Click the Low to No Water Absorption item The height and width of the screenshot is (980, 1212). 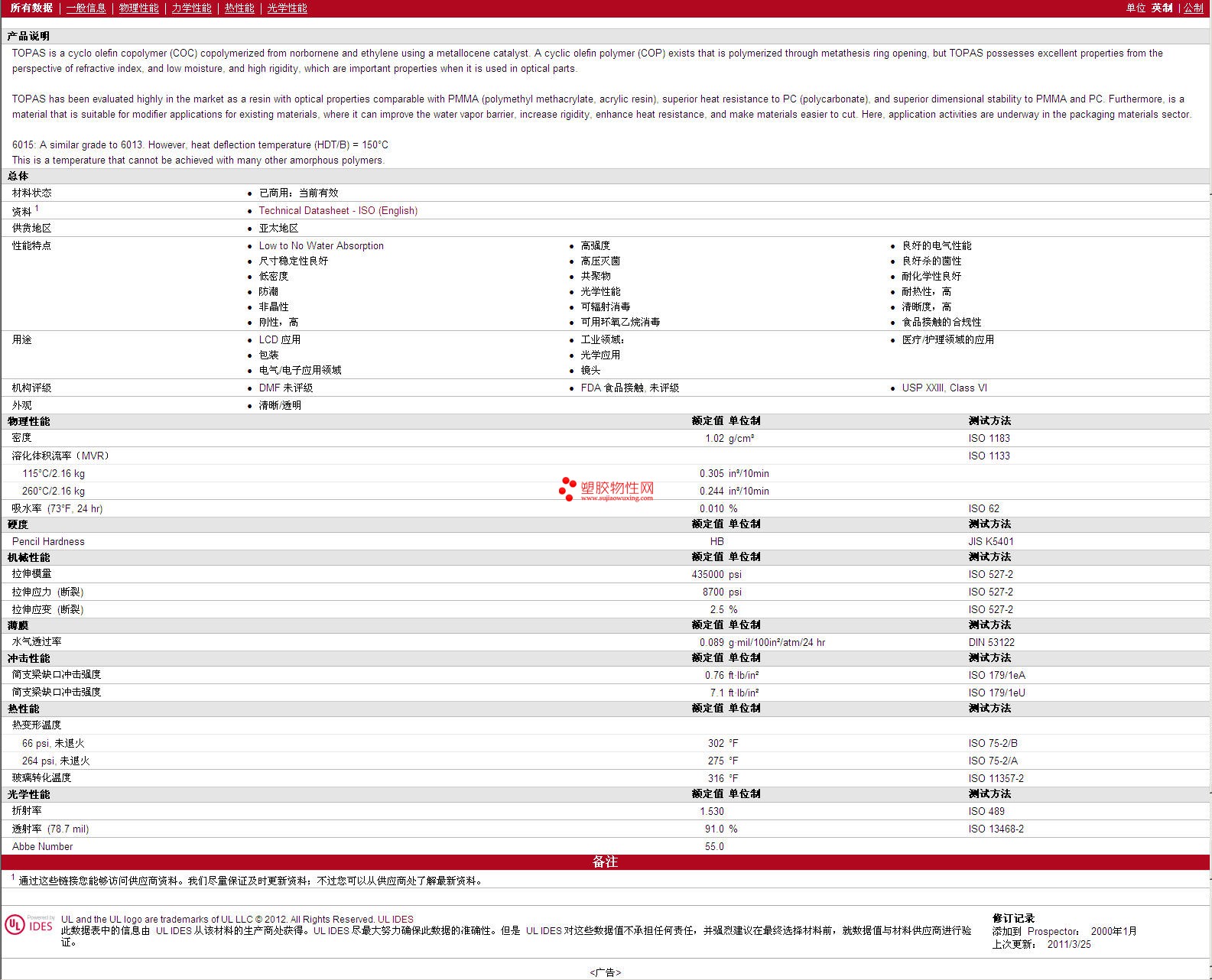(321, 246)
